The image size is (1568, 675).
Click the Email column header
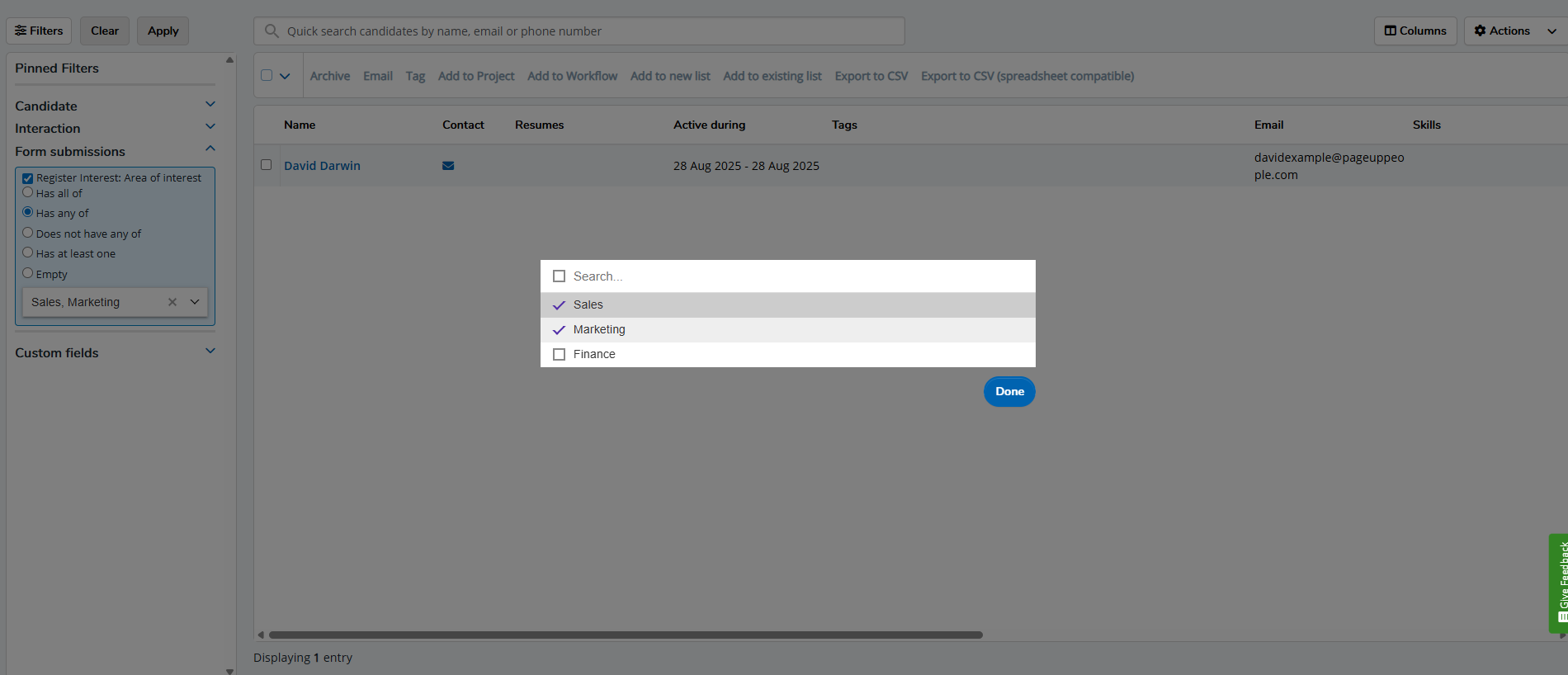click(x=1268, y=125)
